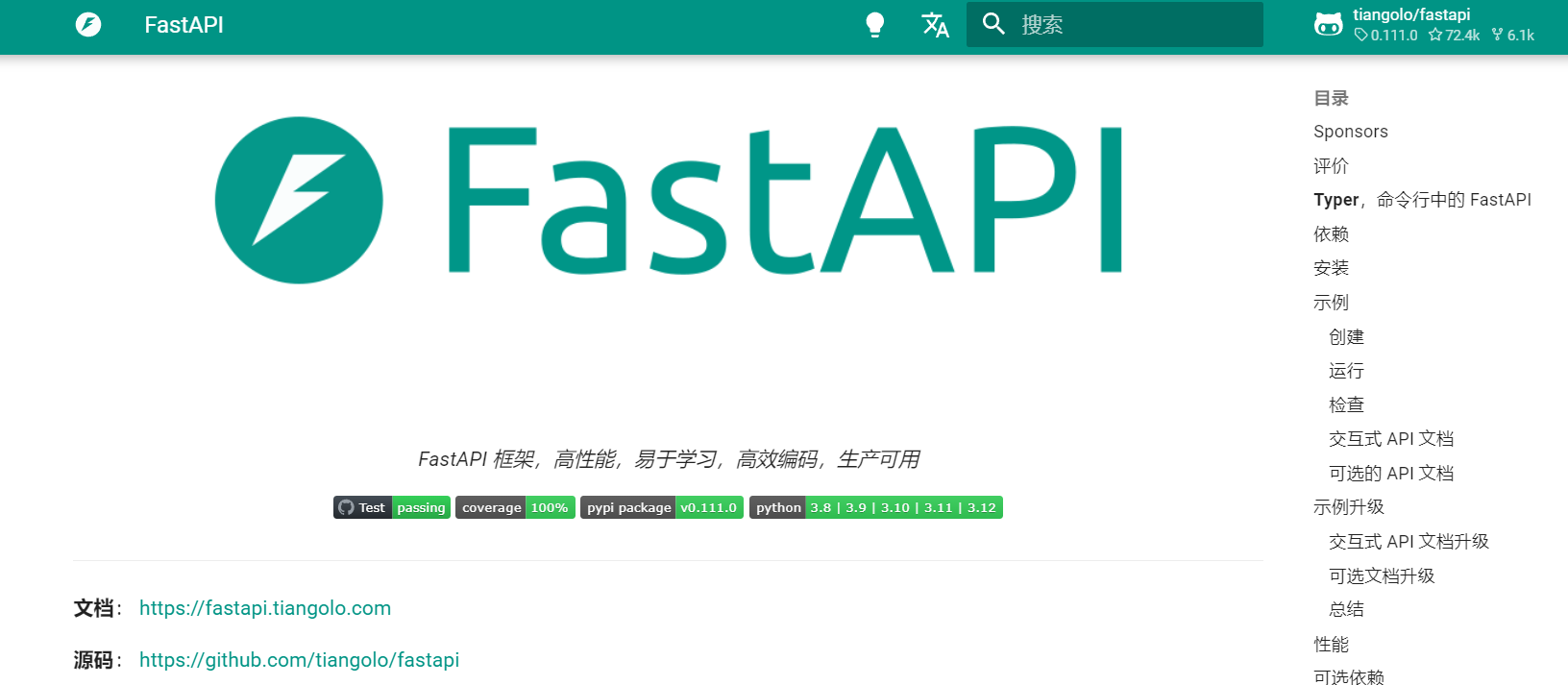Open the coverage 100% badge

(515, 507)
